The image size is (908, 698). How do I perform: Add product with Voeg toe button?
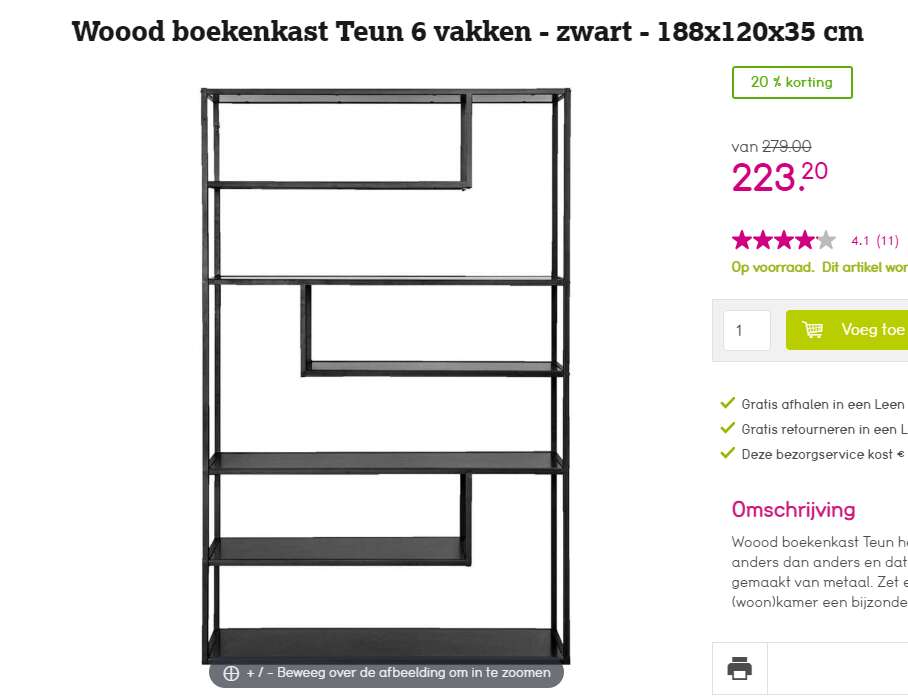coord(847,330)
